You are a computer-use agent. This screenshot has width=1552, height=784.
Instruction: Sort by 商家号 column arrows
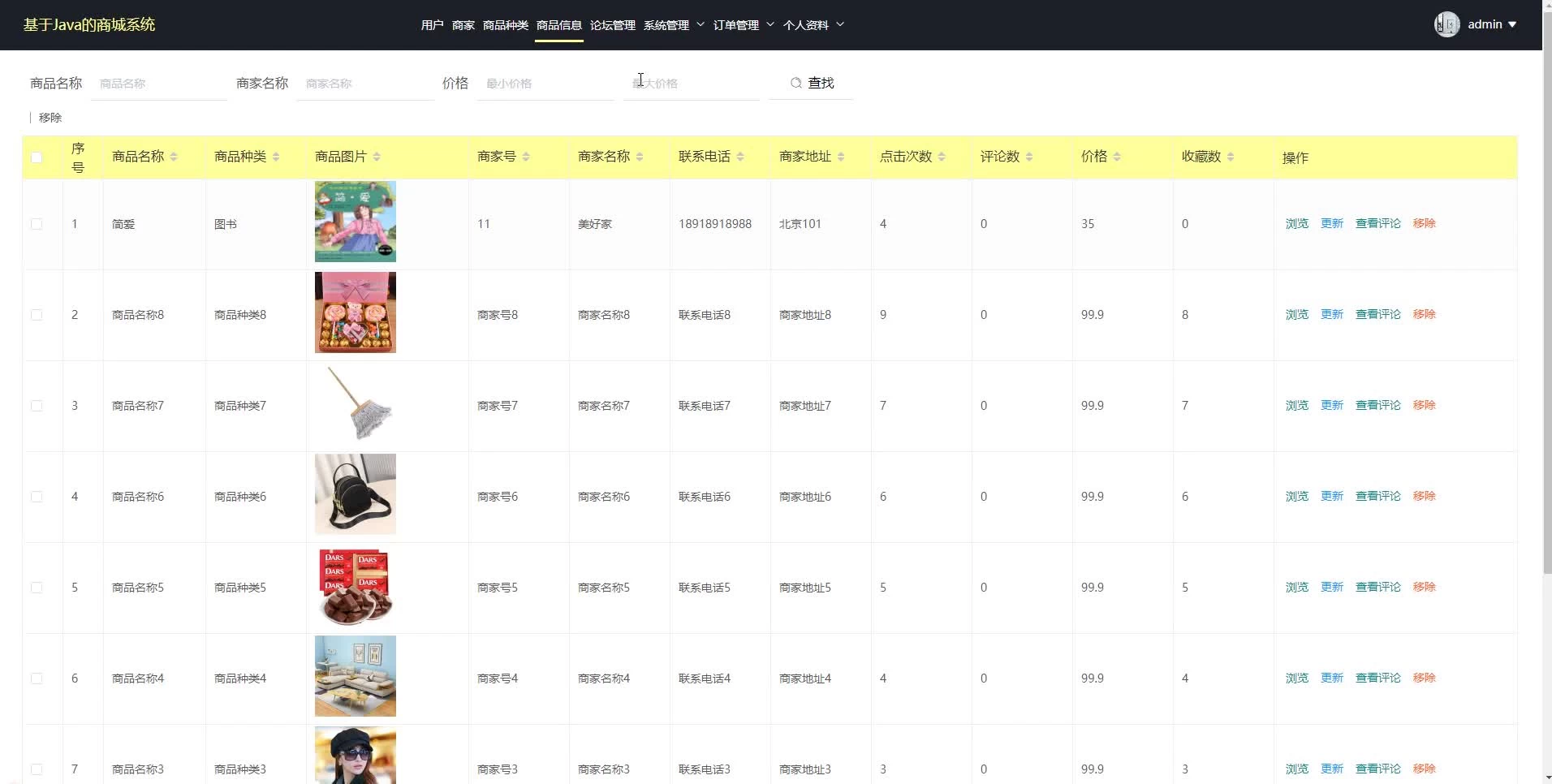point(526,157)
